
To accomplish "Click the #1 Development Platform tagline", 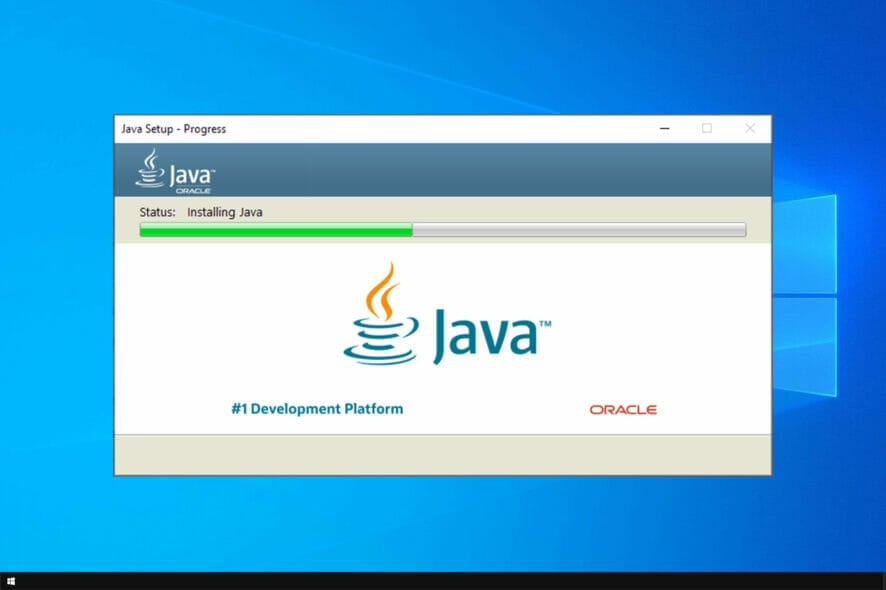I will pyautogui.click(x=318, y=409).
